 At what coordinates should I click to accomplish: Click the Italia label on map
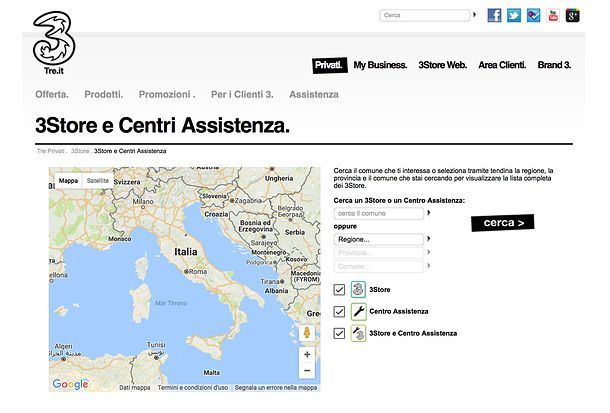click(186, 252)
